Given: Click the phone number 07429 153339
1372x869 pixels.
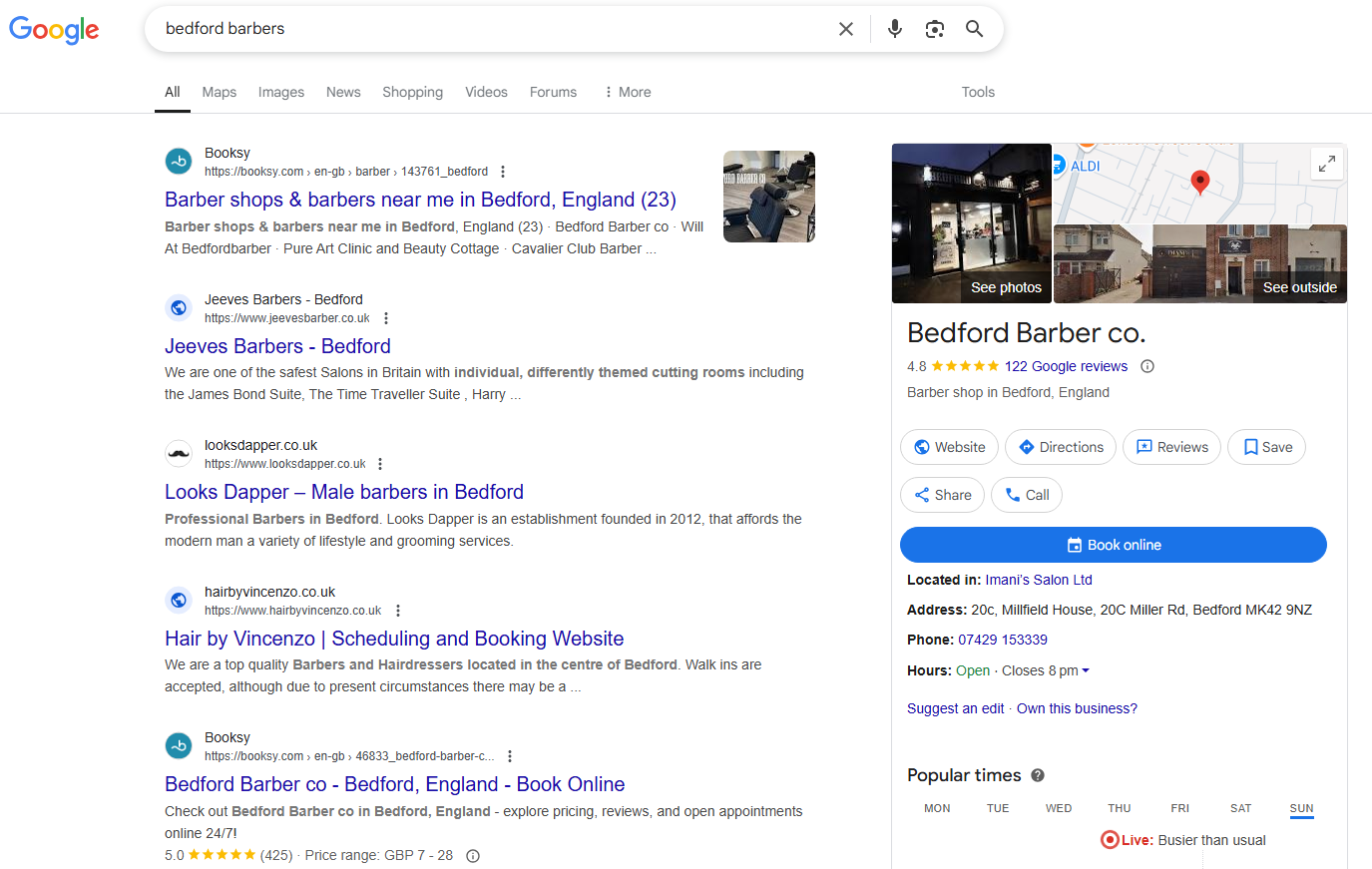Looking at the screenshot, I should (x=1002, y=640).
